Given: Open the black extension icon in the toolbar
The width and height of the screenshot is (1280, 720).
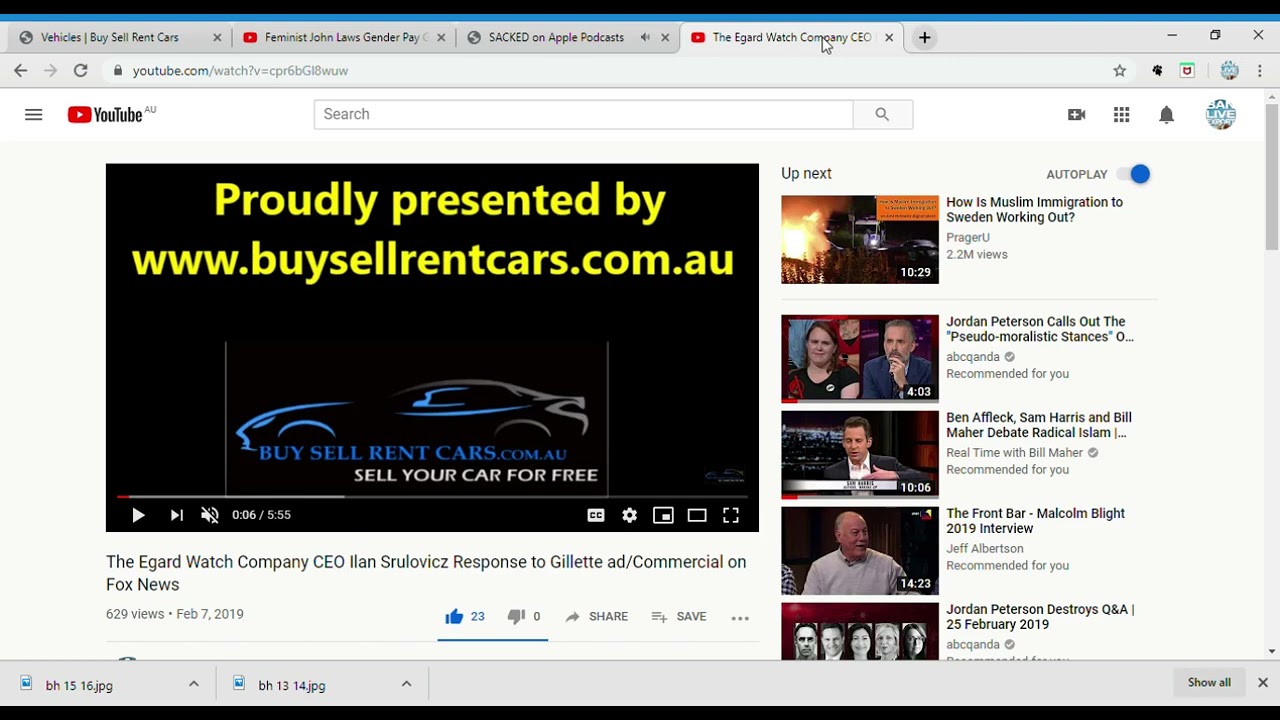Looking at the screenshot, I should click(1157, 71).
